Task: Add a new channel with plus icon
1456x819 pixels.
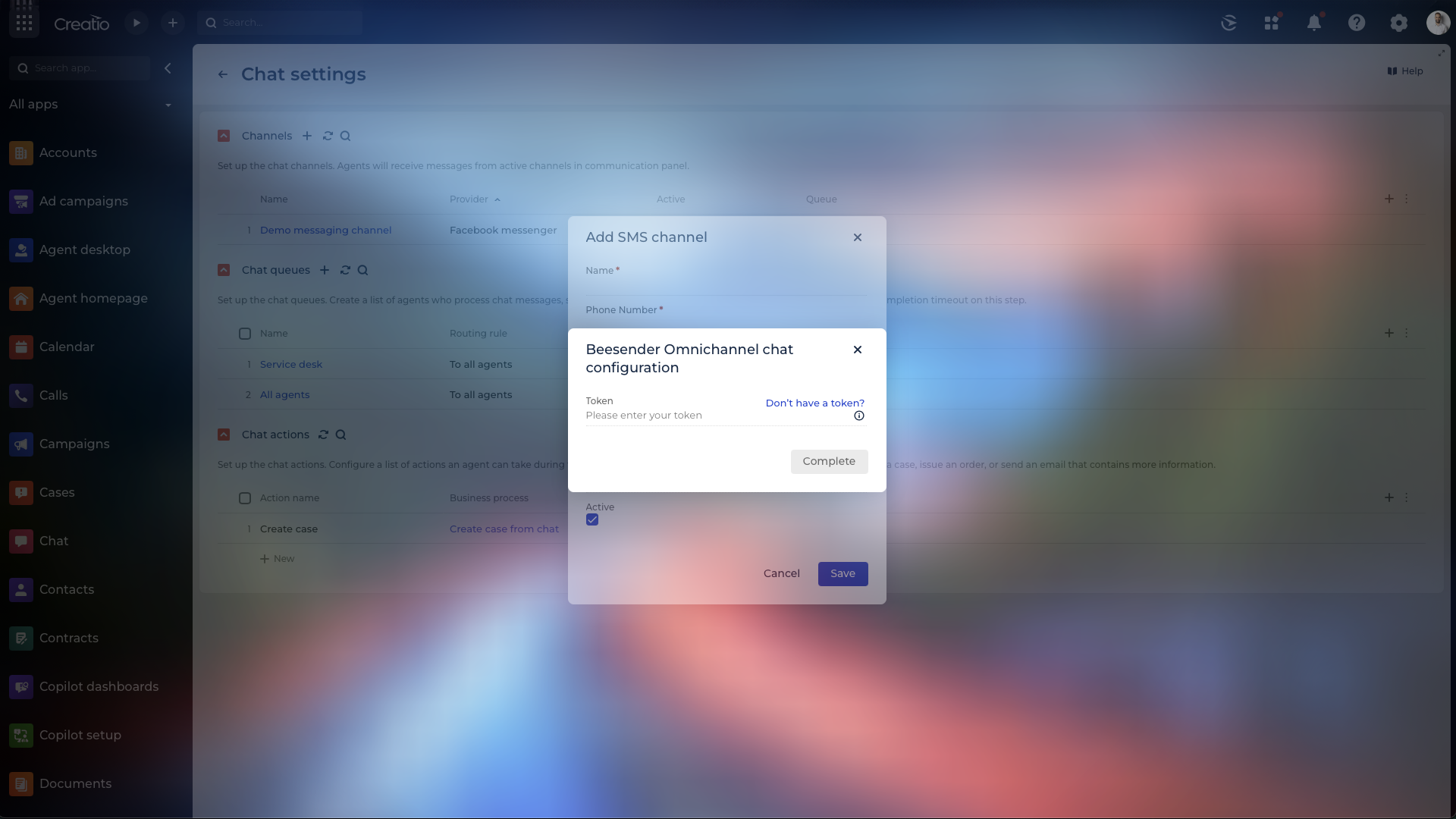Action: [307, 136]
